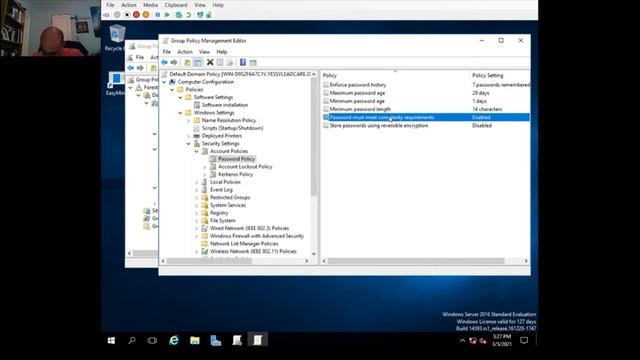Open View menu in Group Policy Management Editor
Image resolution: width=640 pixels, height=360 pixels.
[204, 52]
